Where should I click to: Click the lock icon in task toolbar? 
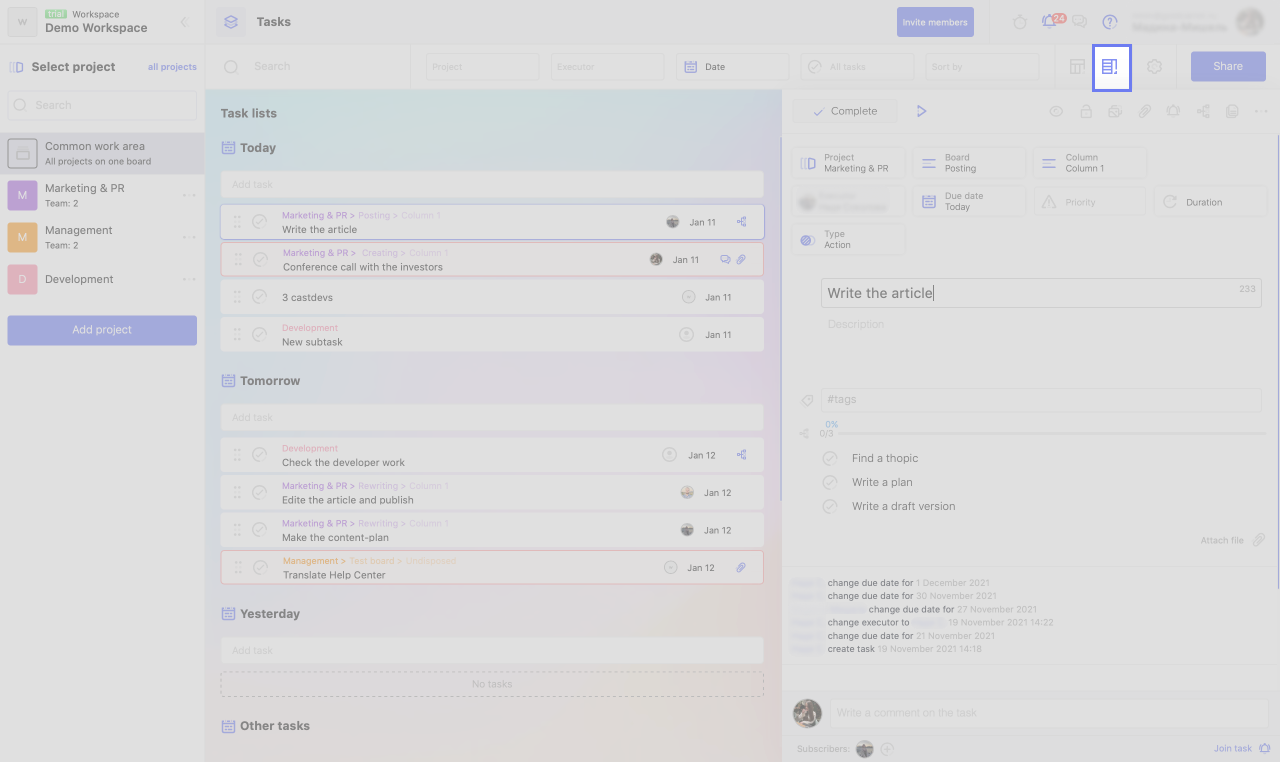[x=1085, y=112]
